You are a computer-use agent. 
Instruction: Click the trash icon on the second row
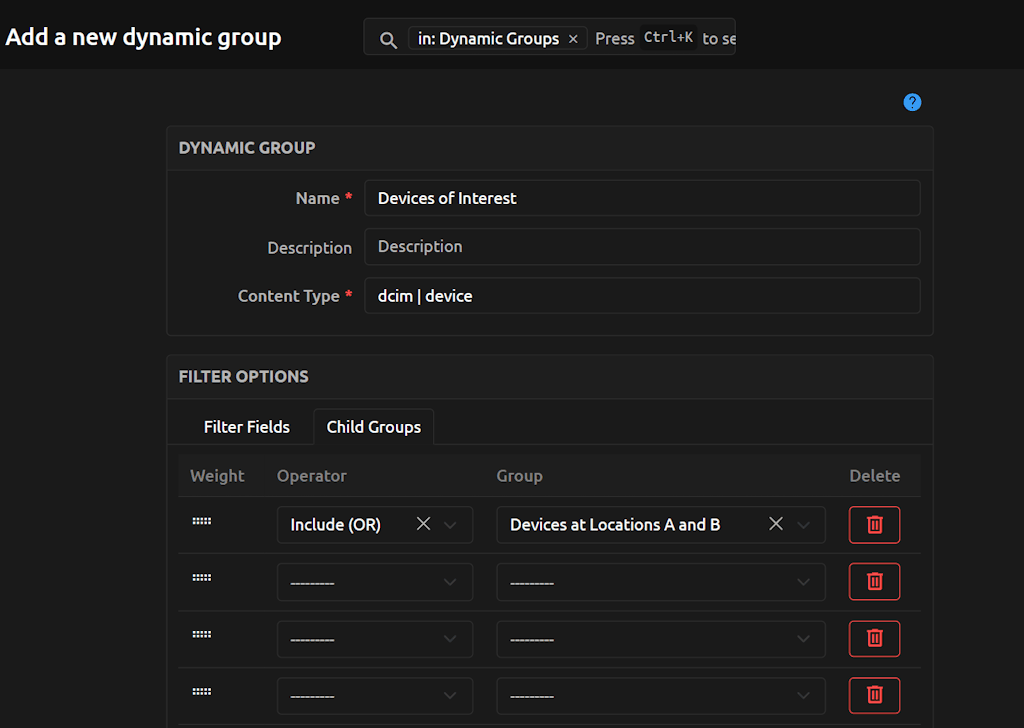click(x=874, y=581)
